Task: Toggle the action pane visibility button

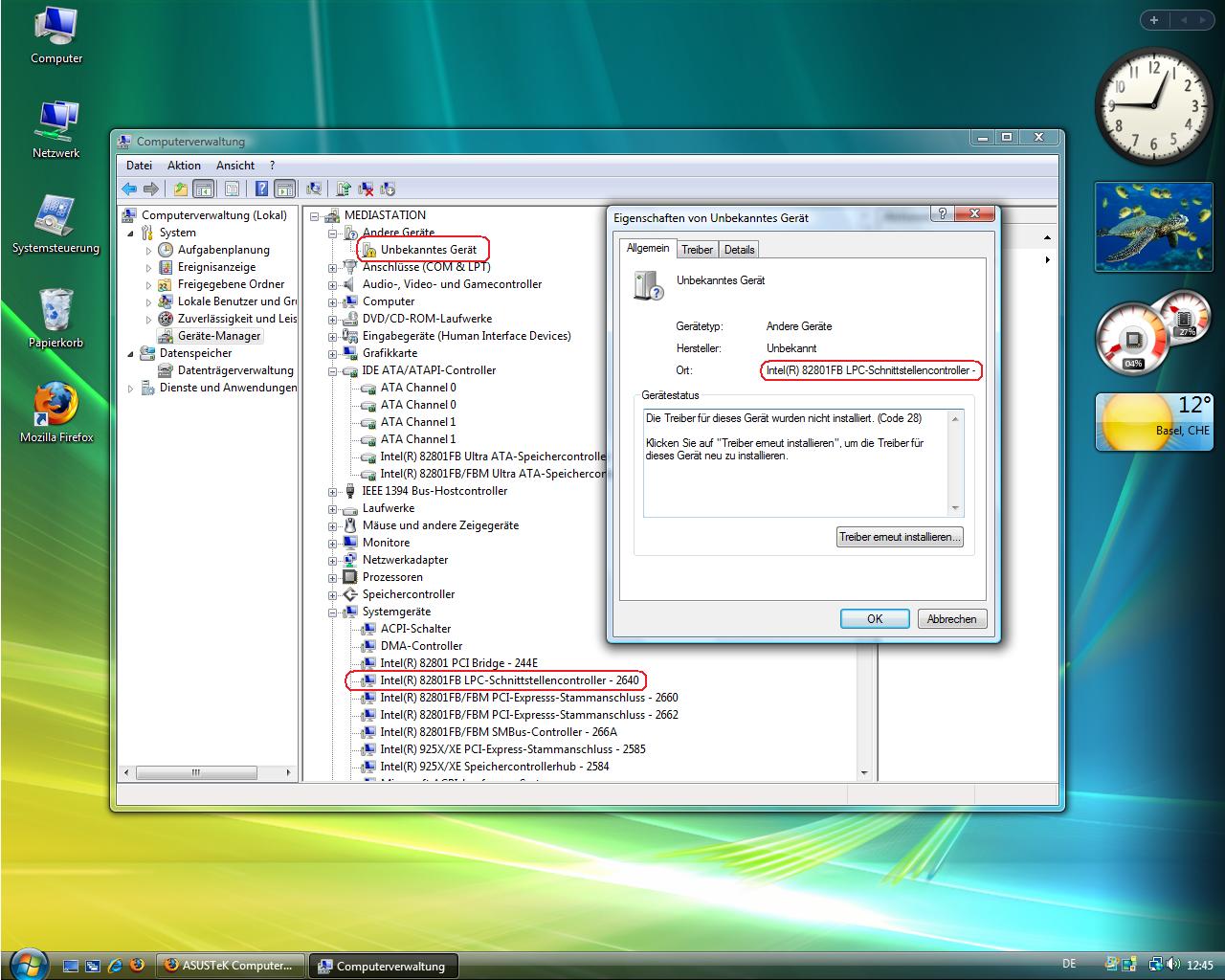Action: 284,189
